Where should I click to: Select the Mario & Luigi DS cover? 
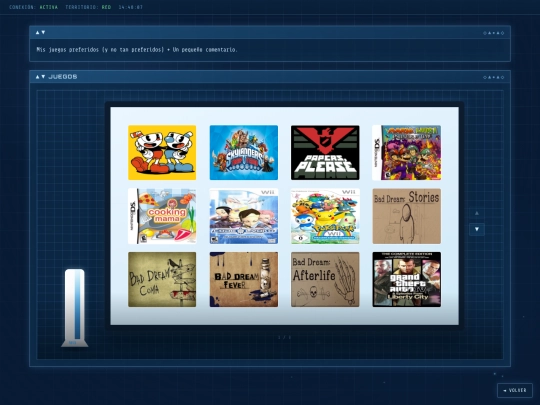pos(407,153)
